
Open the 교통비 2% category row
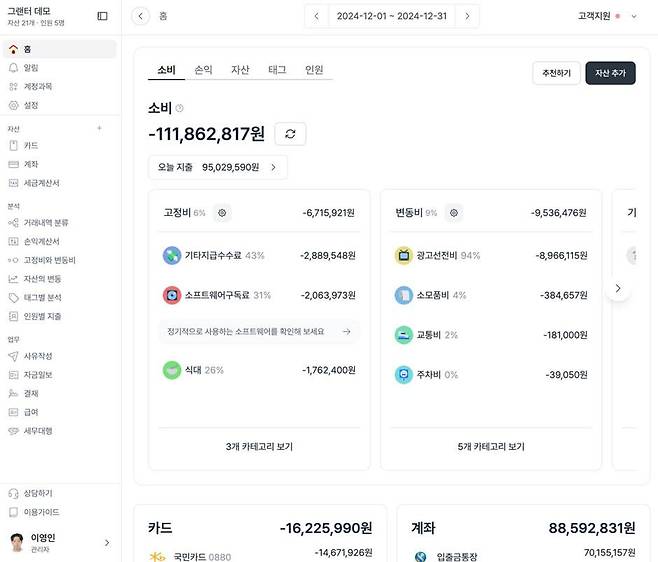tap(491, 335)
